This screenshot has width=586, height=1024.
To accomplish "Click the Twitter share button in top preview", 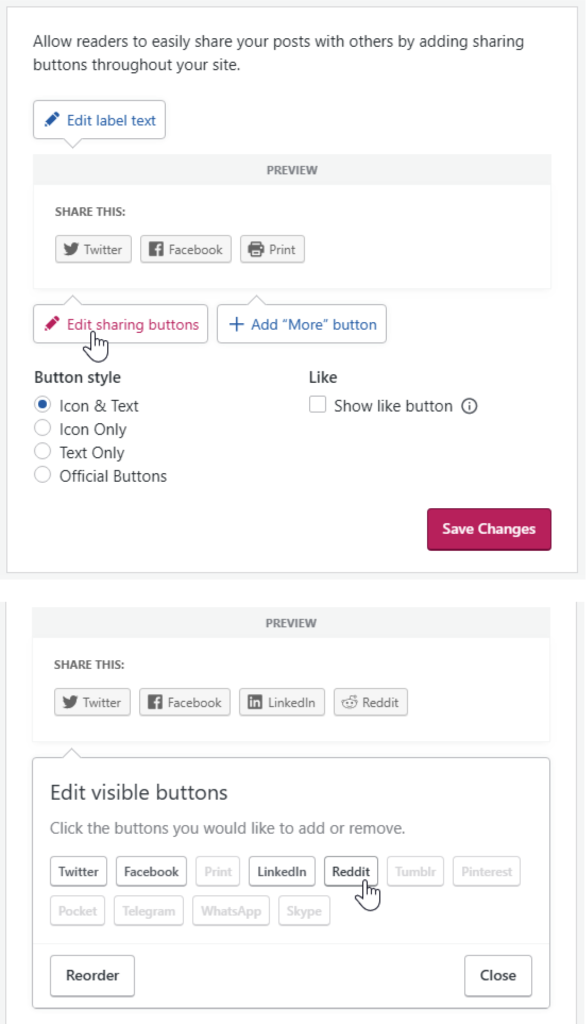I will [x=93, y=249].
